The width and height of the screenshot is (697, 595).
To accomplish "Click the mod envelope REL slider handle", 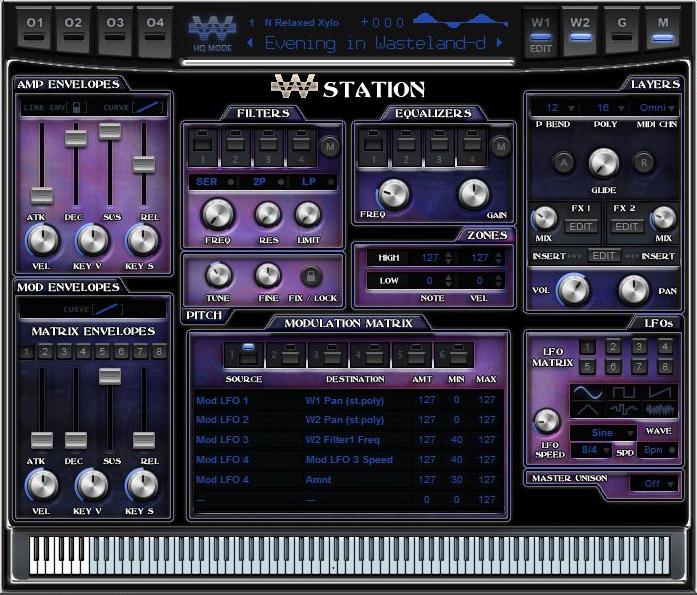I will point(144,440).
